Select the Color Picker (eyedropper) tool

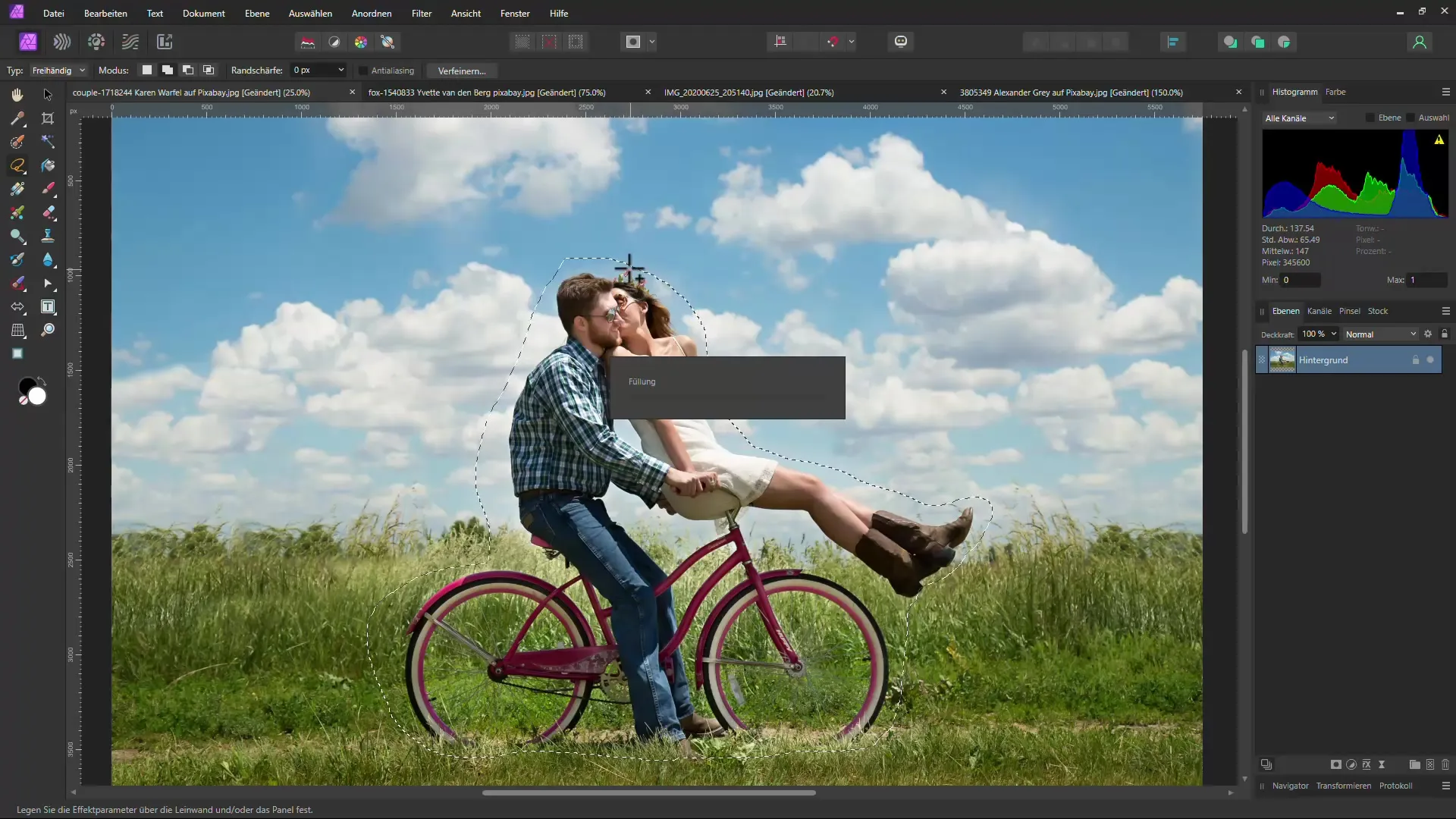tap(17, 118)
